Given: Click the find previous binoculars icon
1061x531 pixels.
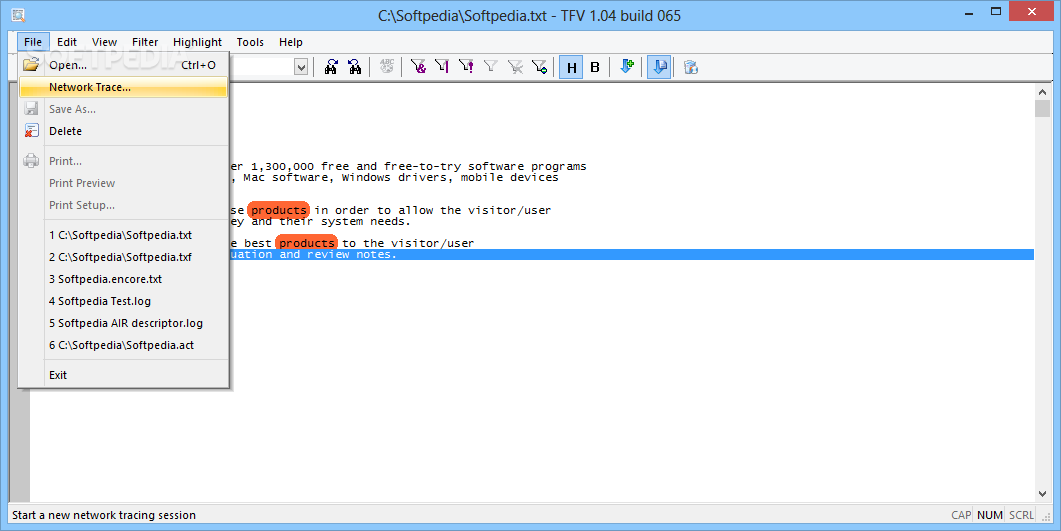Looking at the screenshot, I should click(355, 67).
